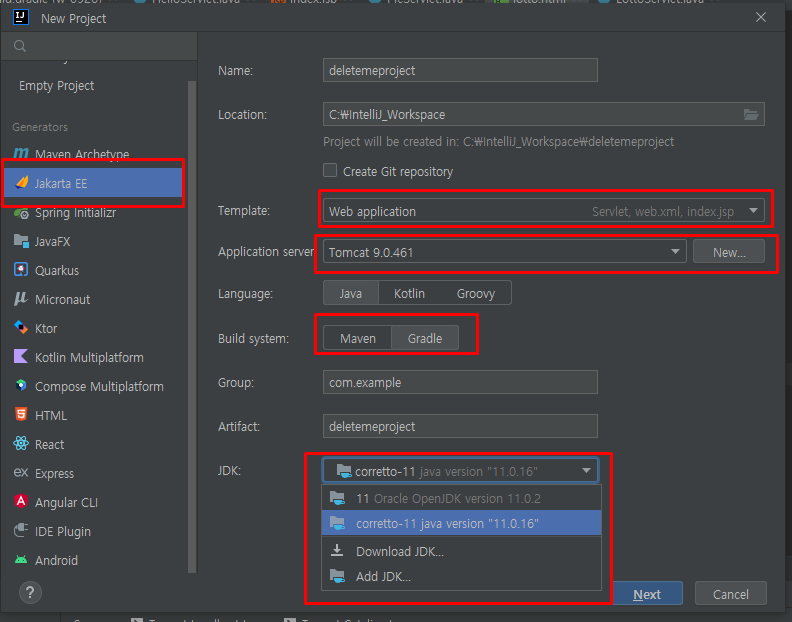Select 11 Oracle OpenJDK version 11.0.2
Viewport: 792px width, 622px height.
pos(462,498)
